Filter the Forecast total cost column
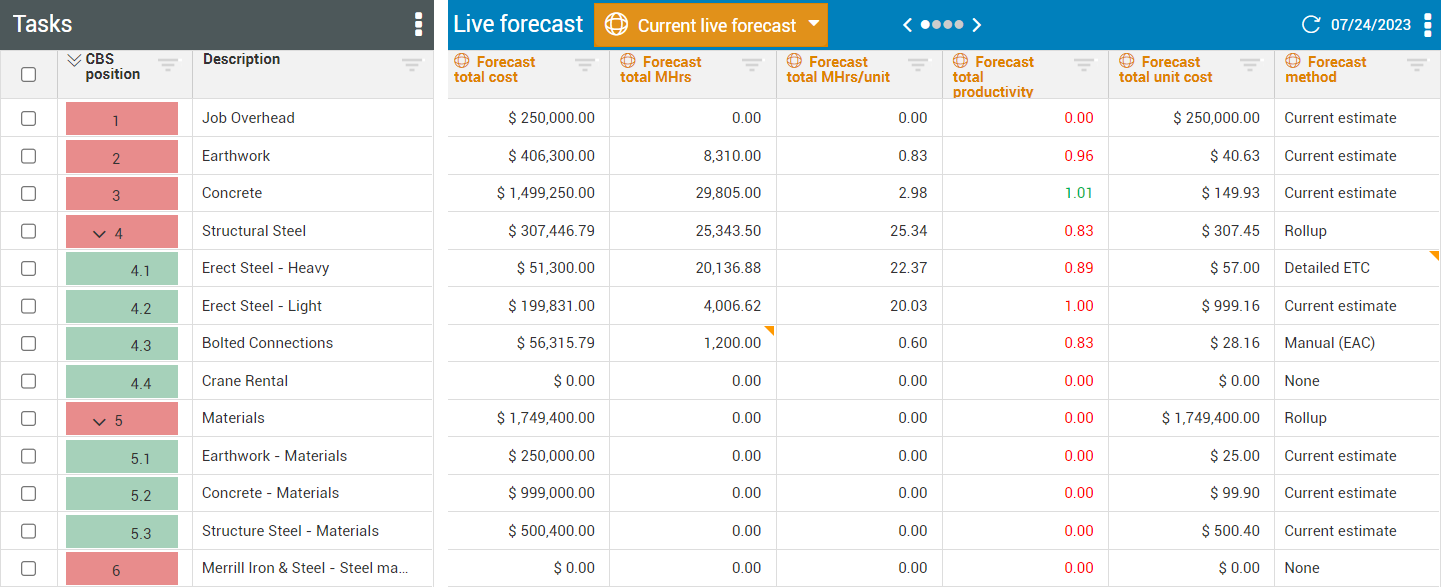1441x587 pixels. [x=585, y=65]
